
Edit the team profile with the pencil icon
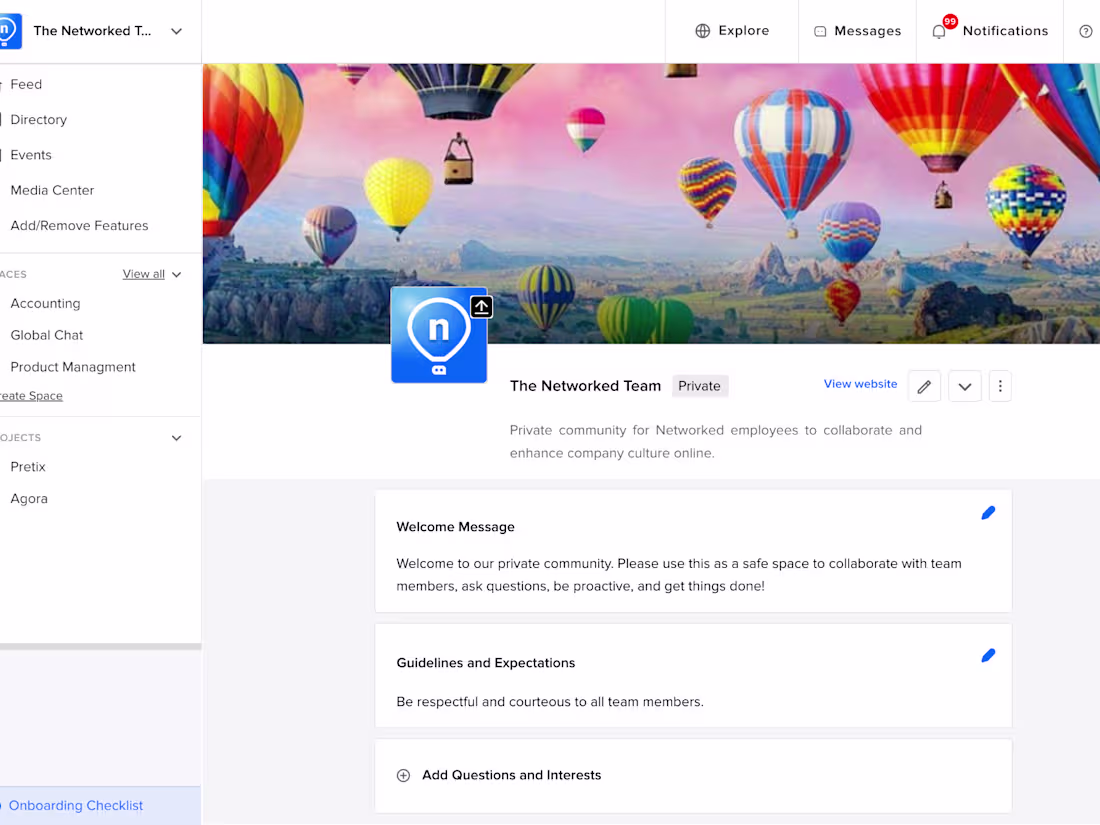pyautogui.click(x=924, y=386)
